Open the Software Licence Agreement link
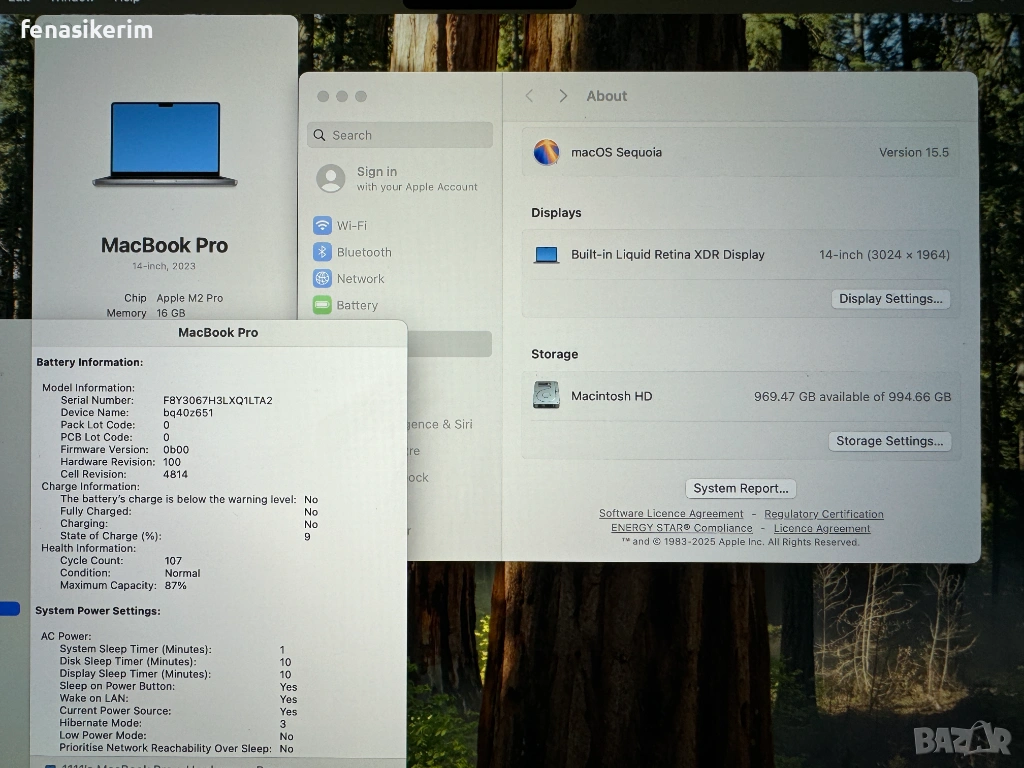The height and width of the screenshot is (768, 1024). click(x=671, y=514)
